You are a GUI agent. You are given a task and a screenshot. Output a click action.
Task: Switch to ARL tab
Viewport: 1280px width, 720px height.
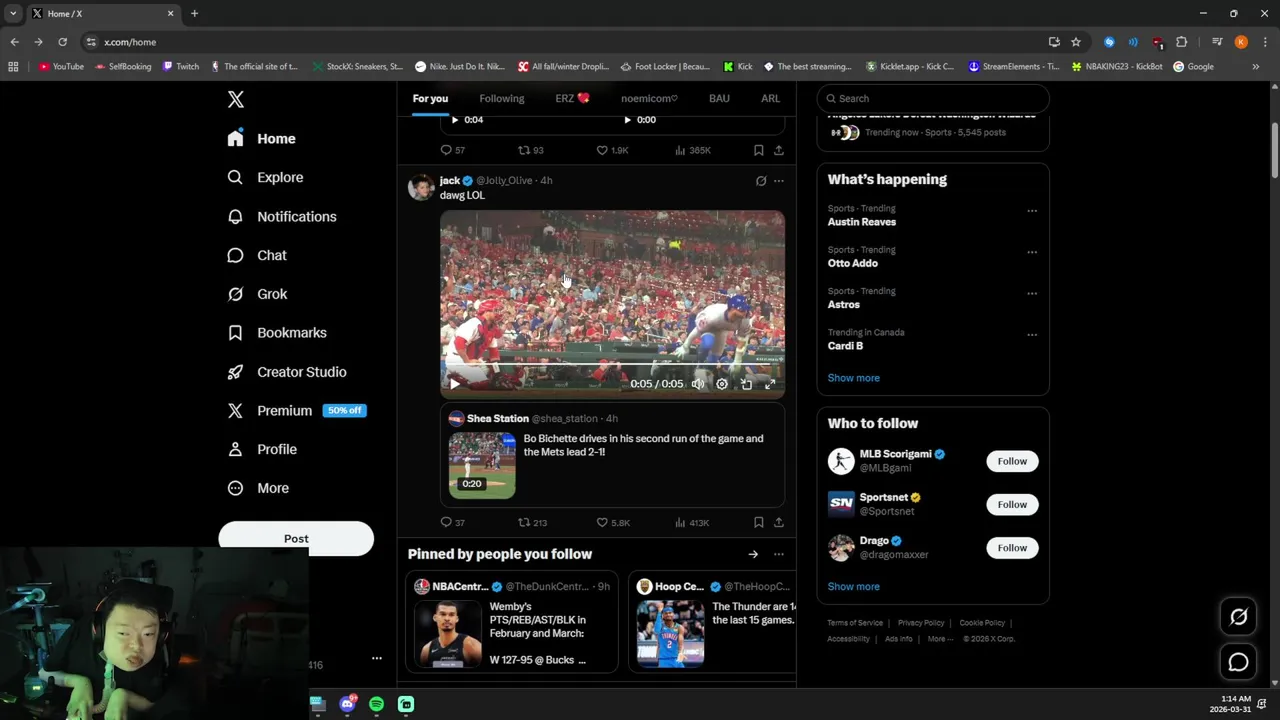tap(770, 98)
